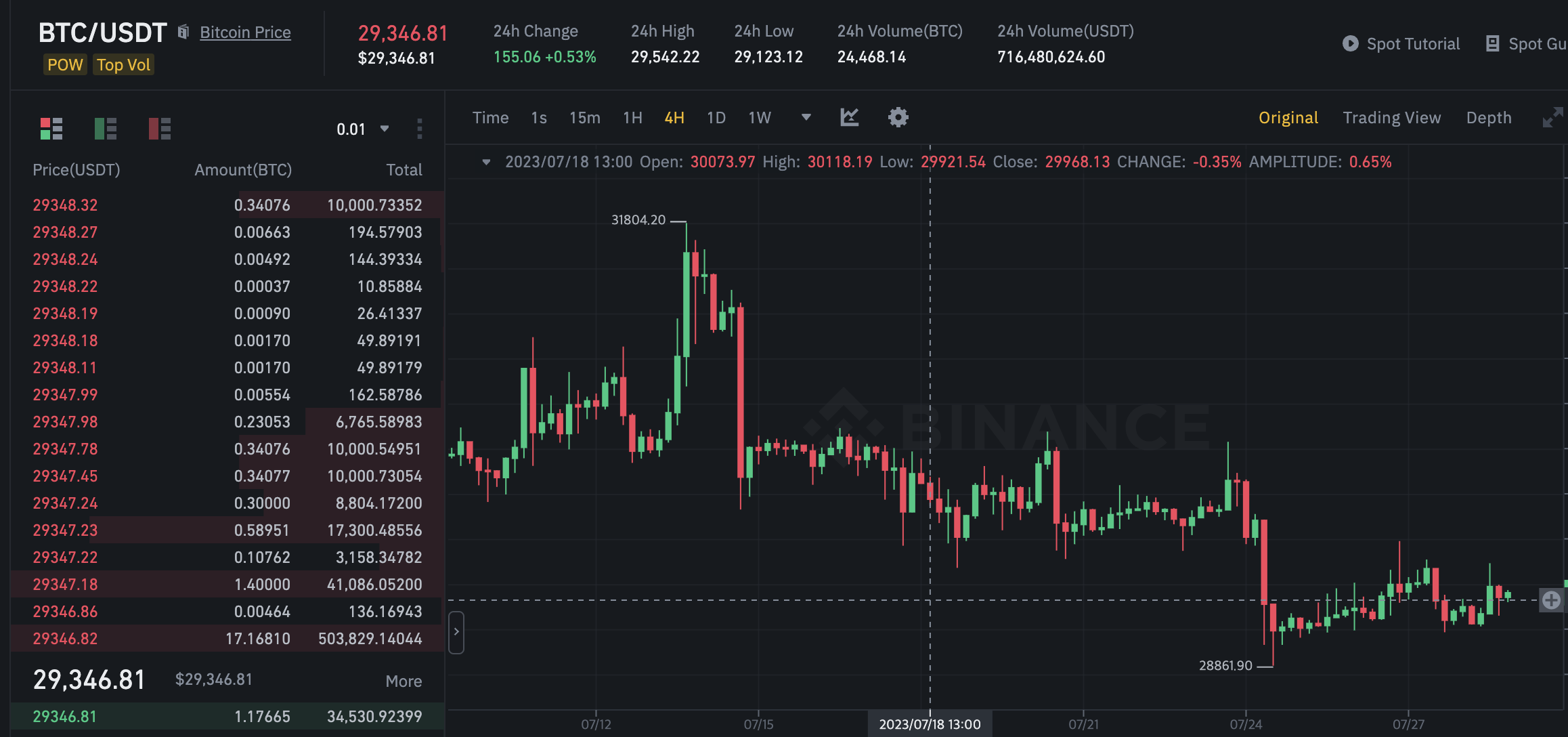This screenshot has width=1568, height=737.
Task: Switch to Trading View chart tab
Action: click(x=1391, y=117)
